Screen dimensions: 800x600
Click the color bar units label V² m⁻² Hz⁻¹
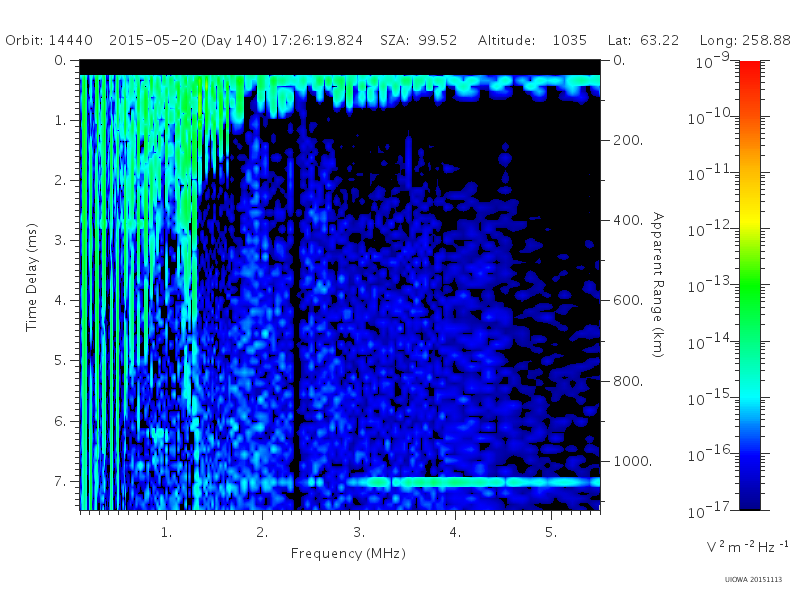tap(747, 546)
